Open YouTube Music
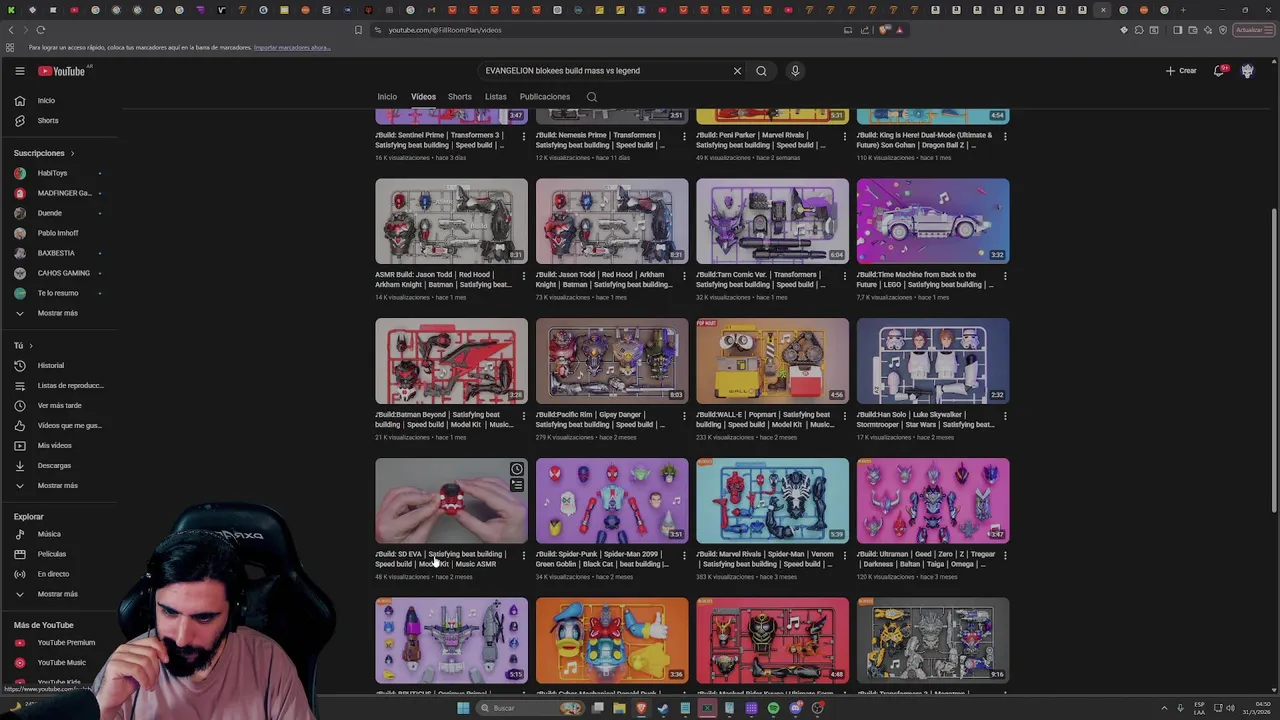The image size is (1280, 720). tap(60, 663)
